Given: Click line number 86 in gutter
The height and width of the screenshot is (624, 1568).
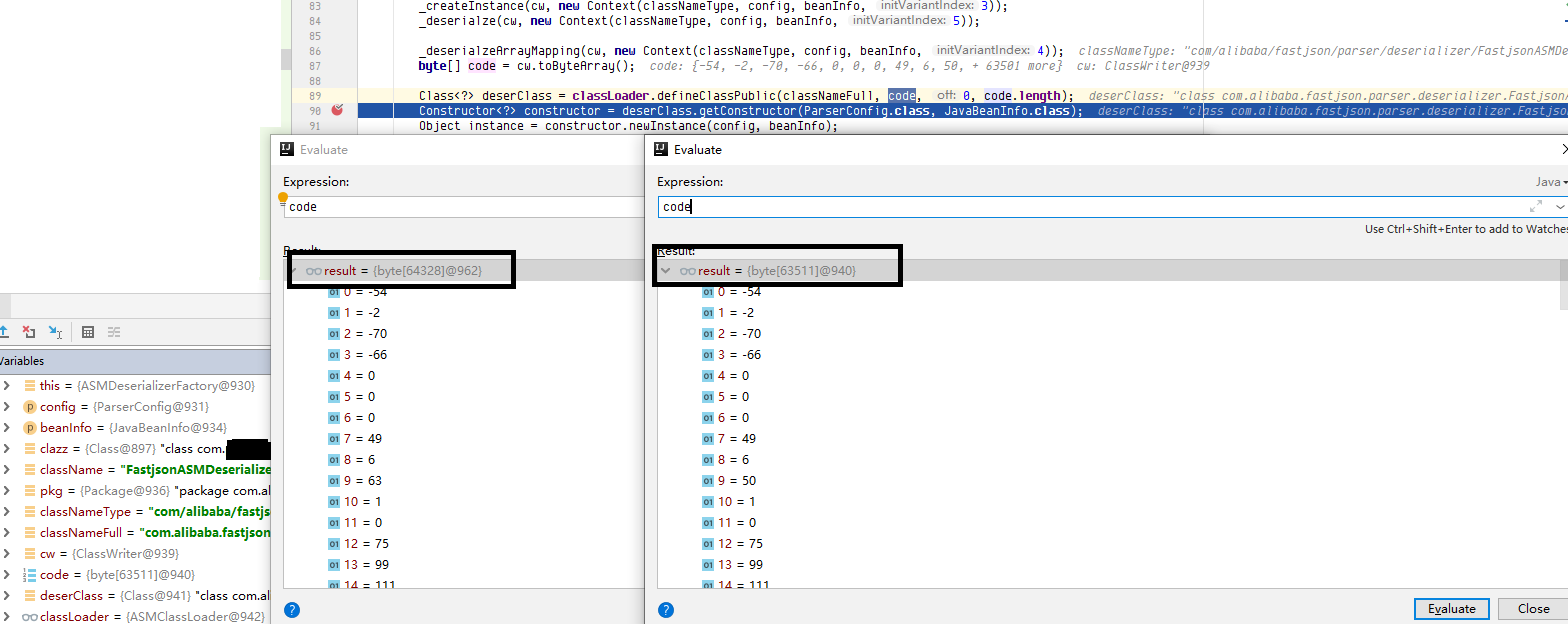Looking at the screenshot, I should click(315, 51).
